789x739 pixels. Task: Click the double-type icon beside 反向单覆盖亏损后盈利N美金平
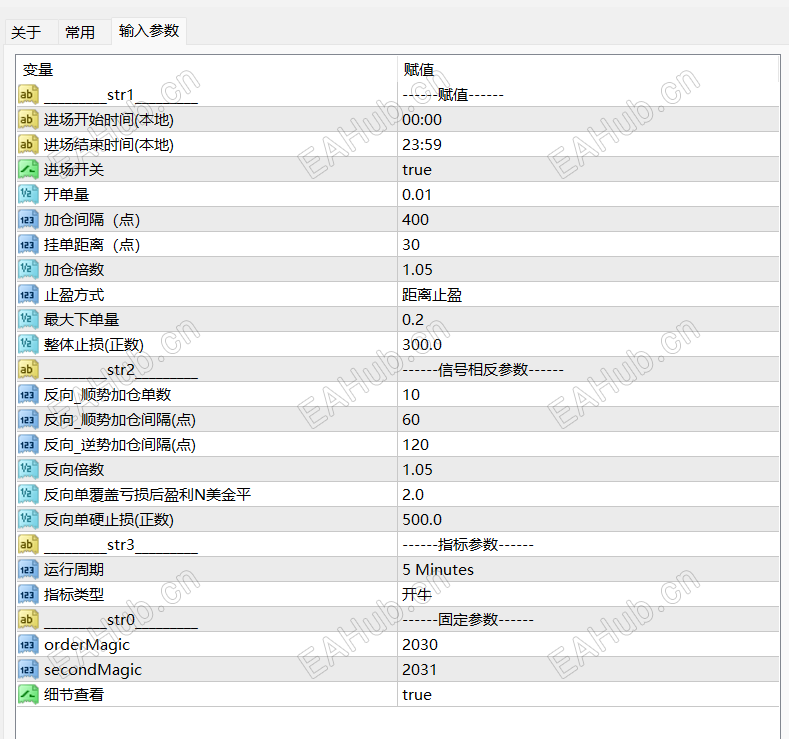tap(28, 495)
